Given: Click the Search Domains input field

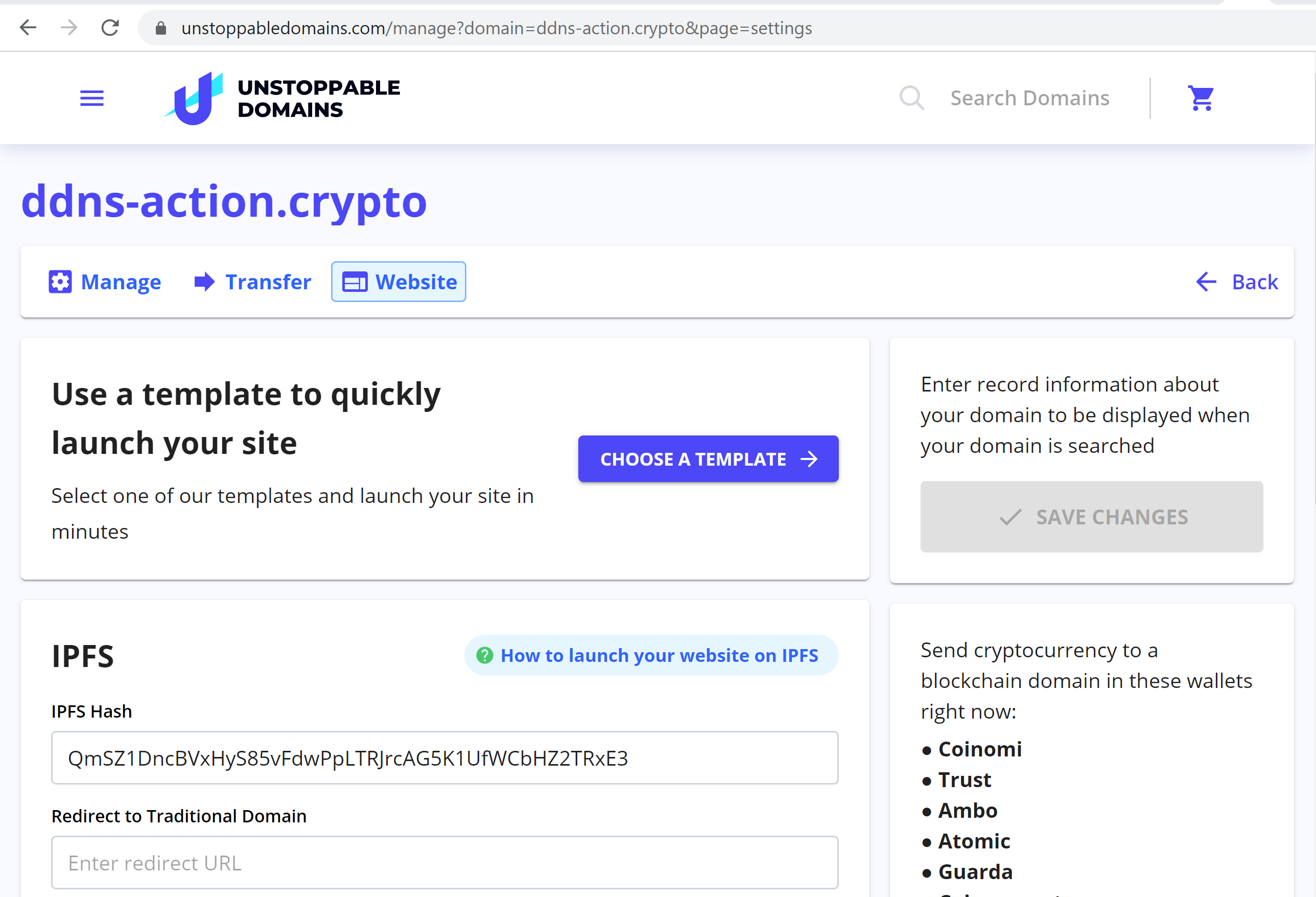Looking at the screenshot, I should coord(1029,97).
